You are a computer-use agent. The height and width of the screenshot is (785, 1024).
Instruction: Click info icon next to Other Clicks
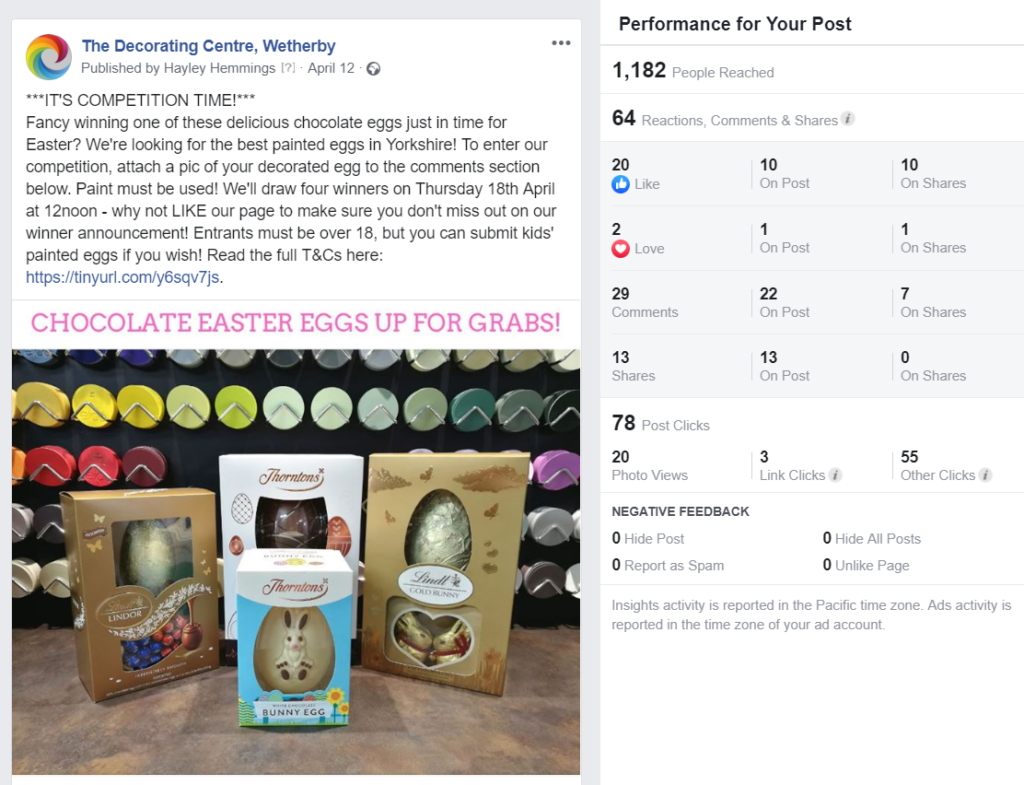point(985,475)
